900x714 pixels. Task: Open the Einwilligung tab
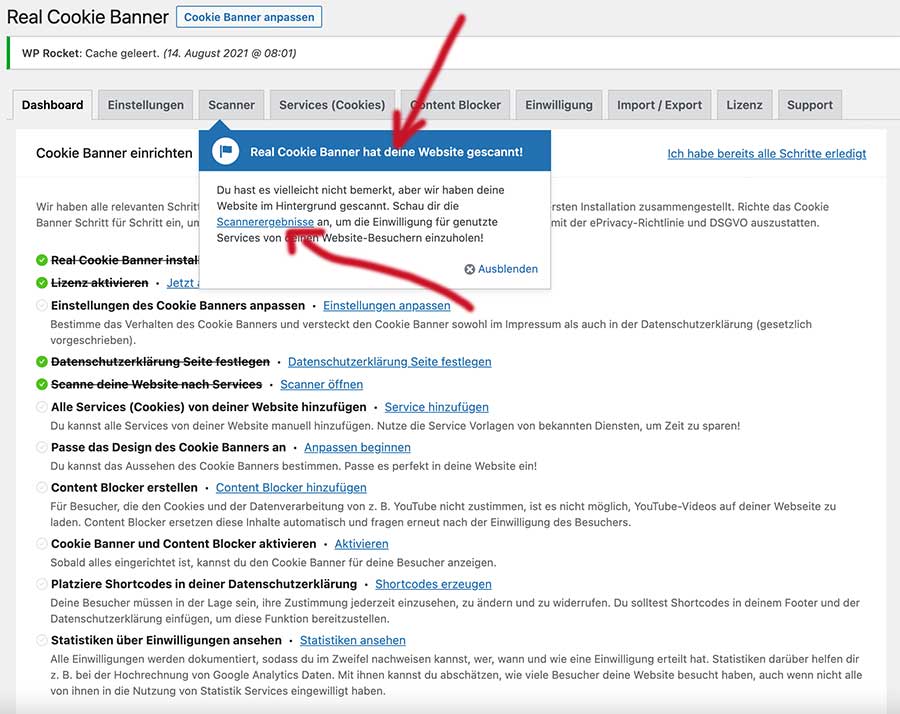[559, 105]
